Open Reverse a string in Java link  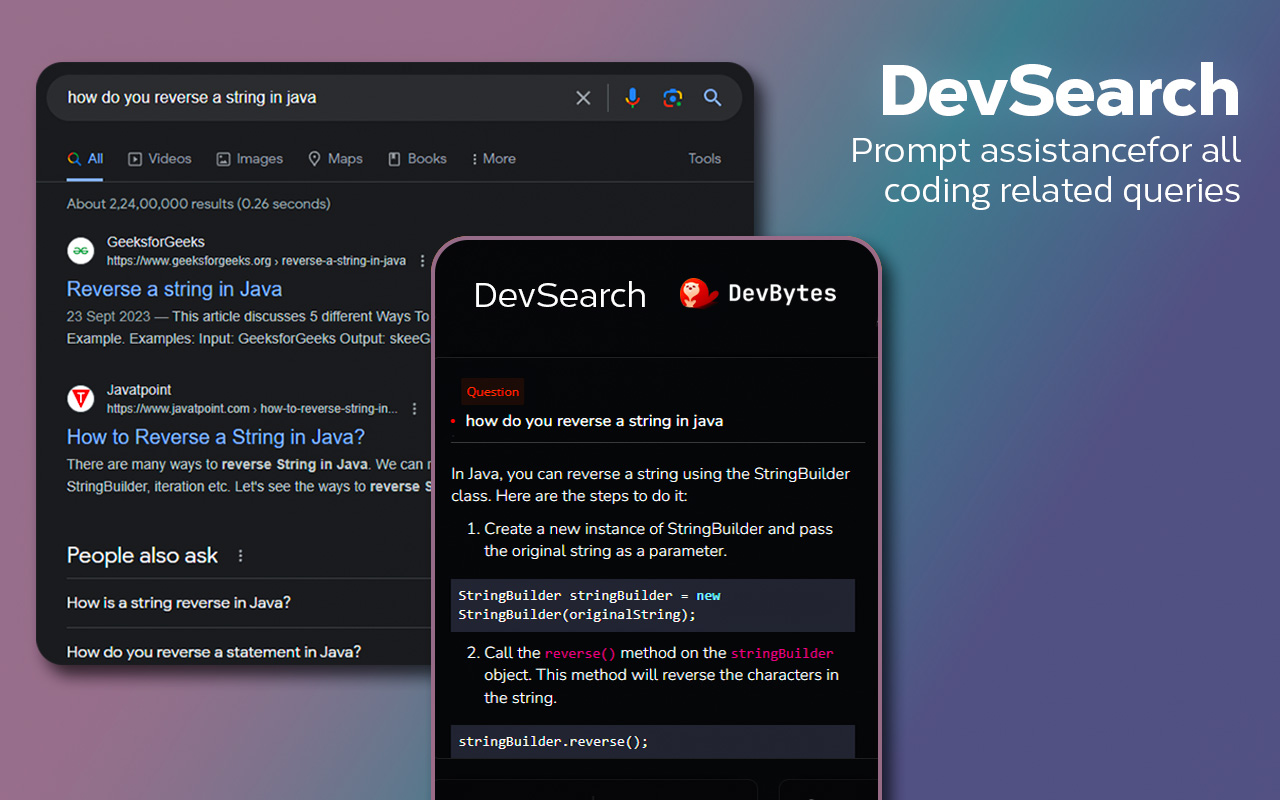click(x=174, y=289)
